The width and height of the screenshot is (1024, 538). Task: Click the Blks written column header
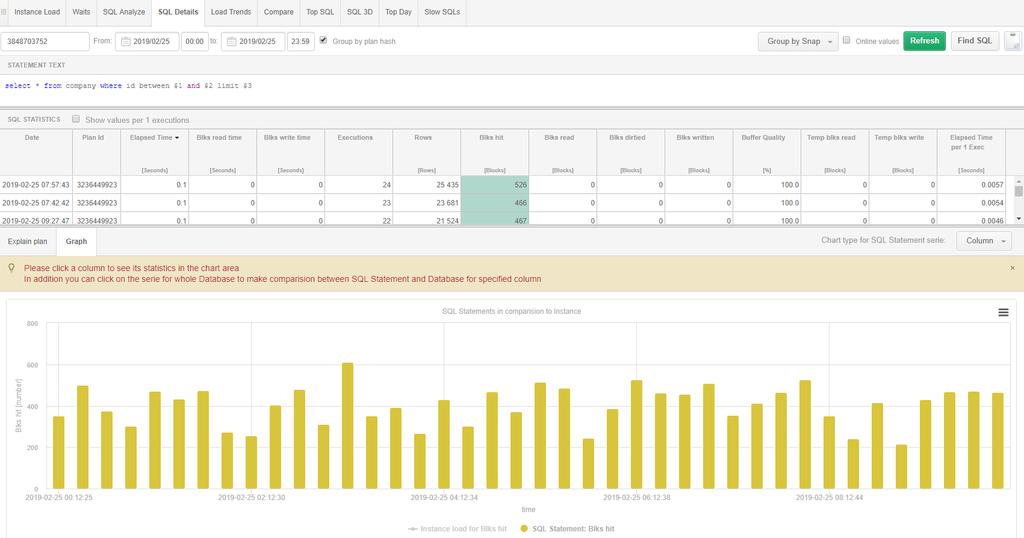coord(699,153)
